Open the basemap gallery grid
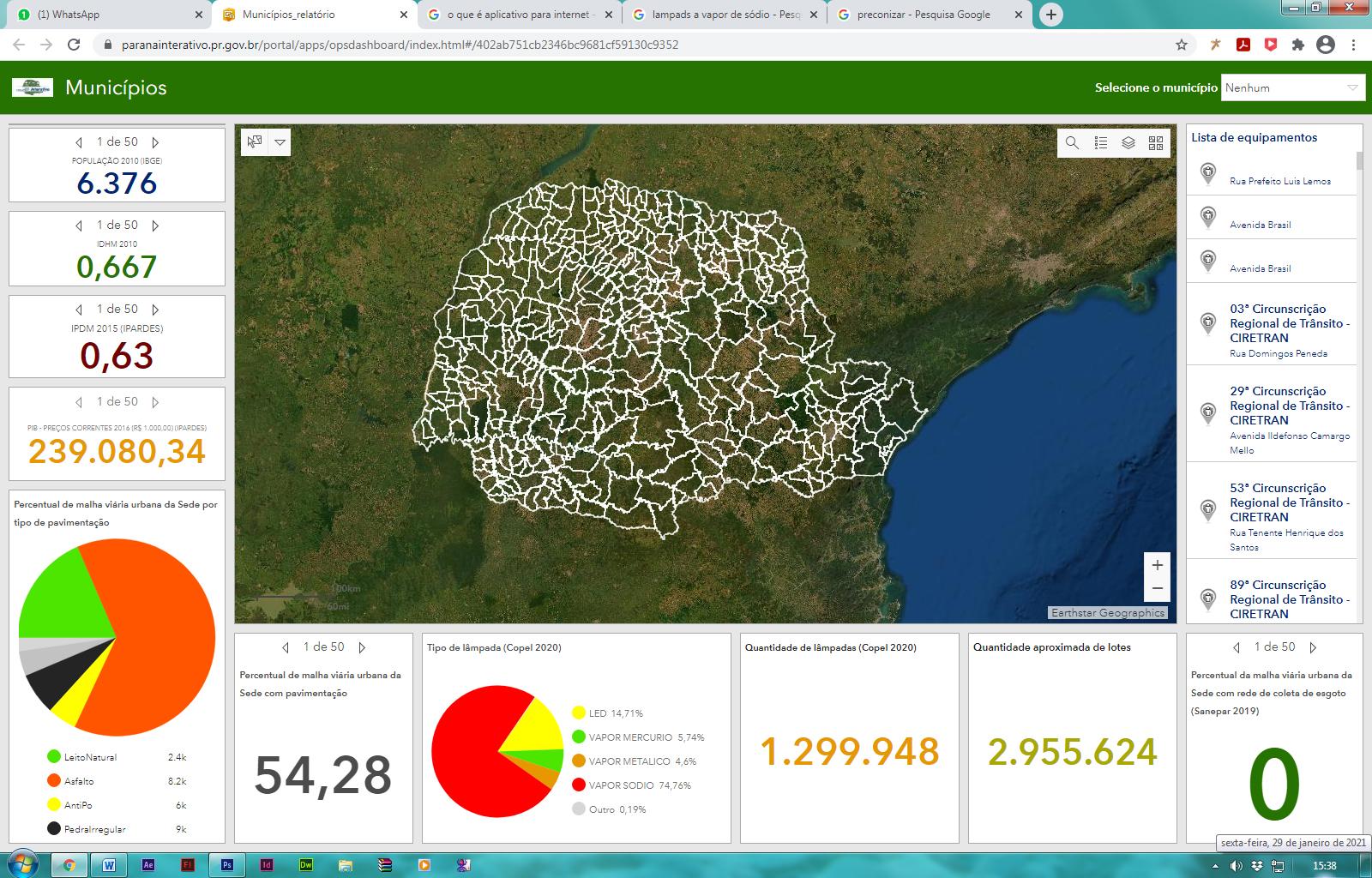The height and width of the screenshot is (878, 1372). pos(1156,143)
